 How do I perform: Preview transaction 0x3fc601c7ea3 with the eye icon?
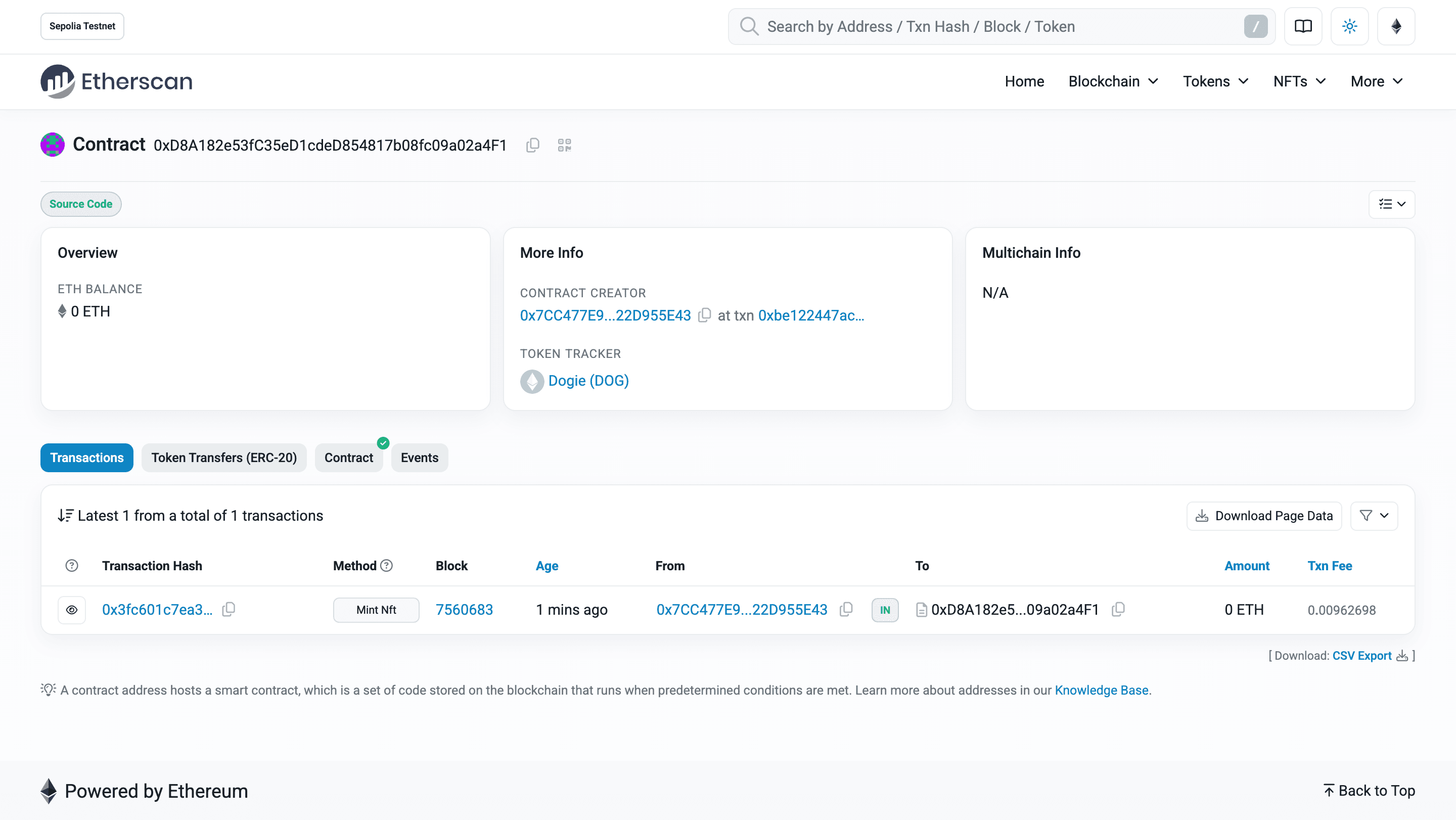tap(72, 610)
